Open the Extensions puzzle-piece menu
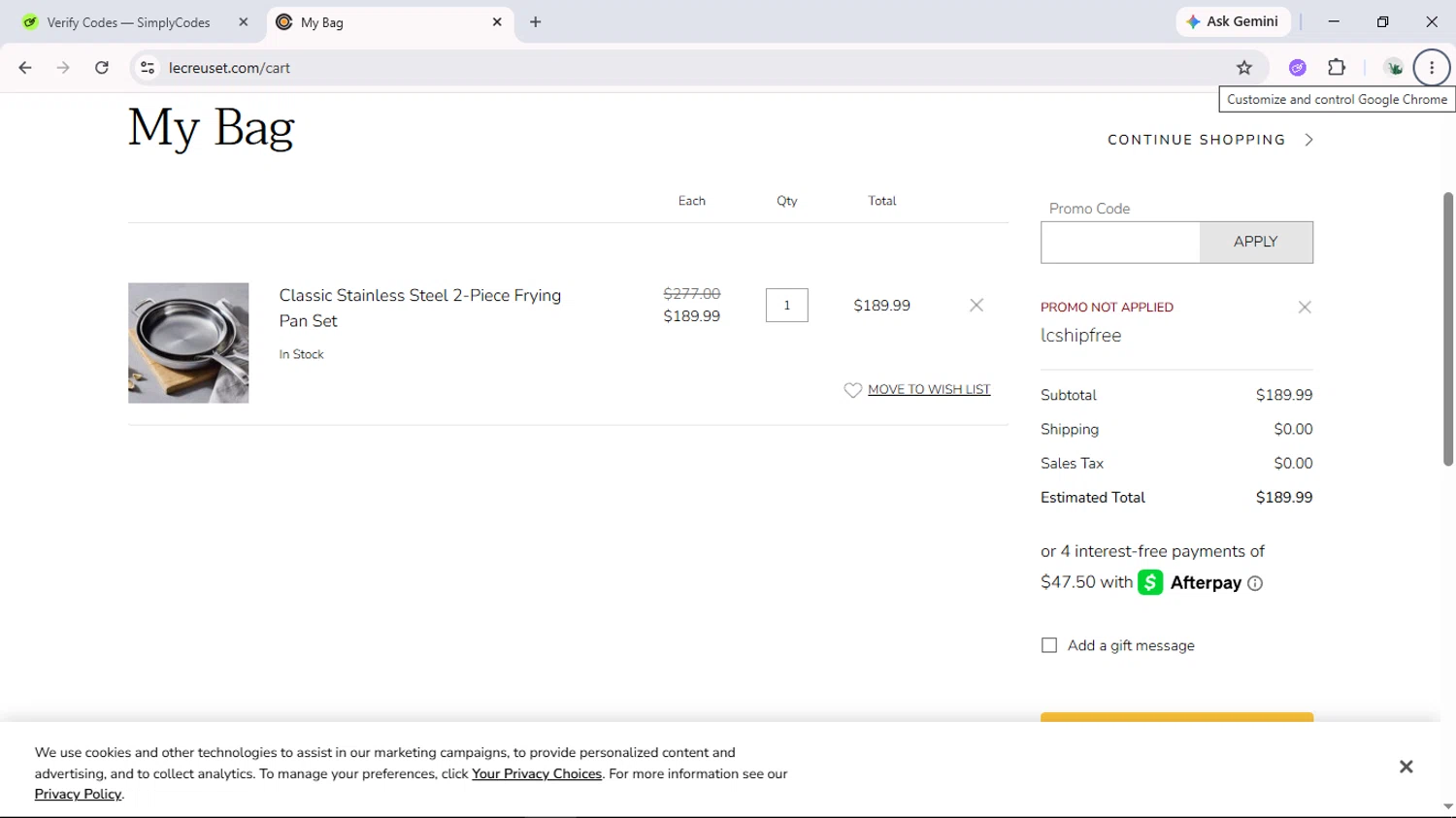 click(1337, 68)
